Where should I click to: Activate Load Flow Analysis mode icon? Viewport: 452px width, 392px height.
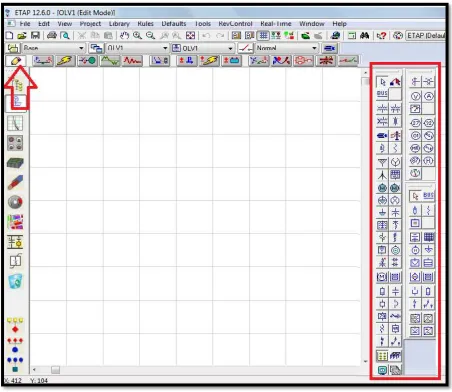tap(43, 61)
